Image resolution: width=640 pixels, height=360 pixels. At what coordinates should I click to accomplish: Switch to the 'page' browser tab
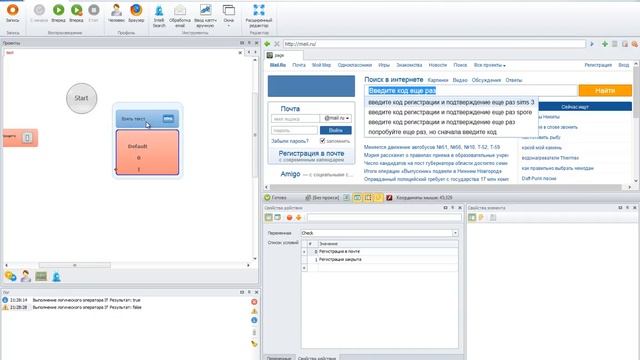pos(283,55)
